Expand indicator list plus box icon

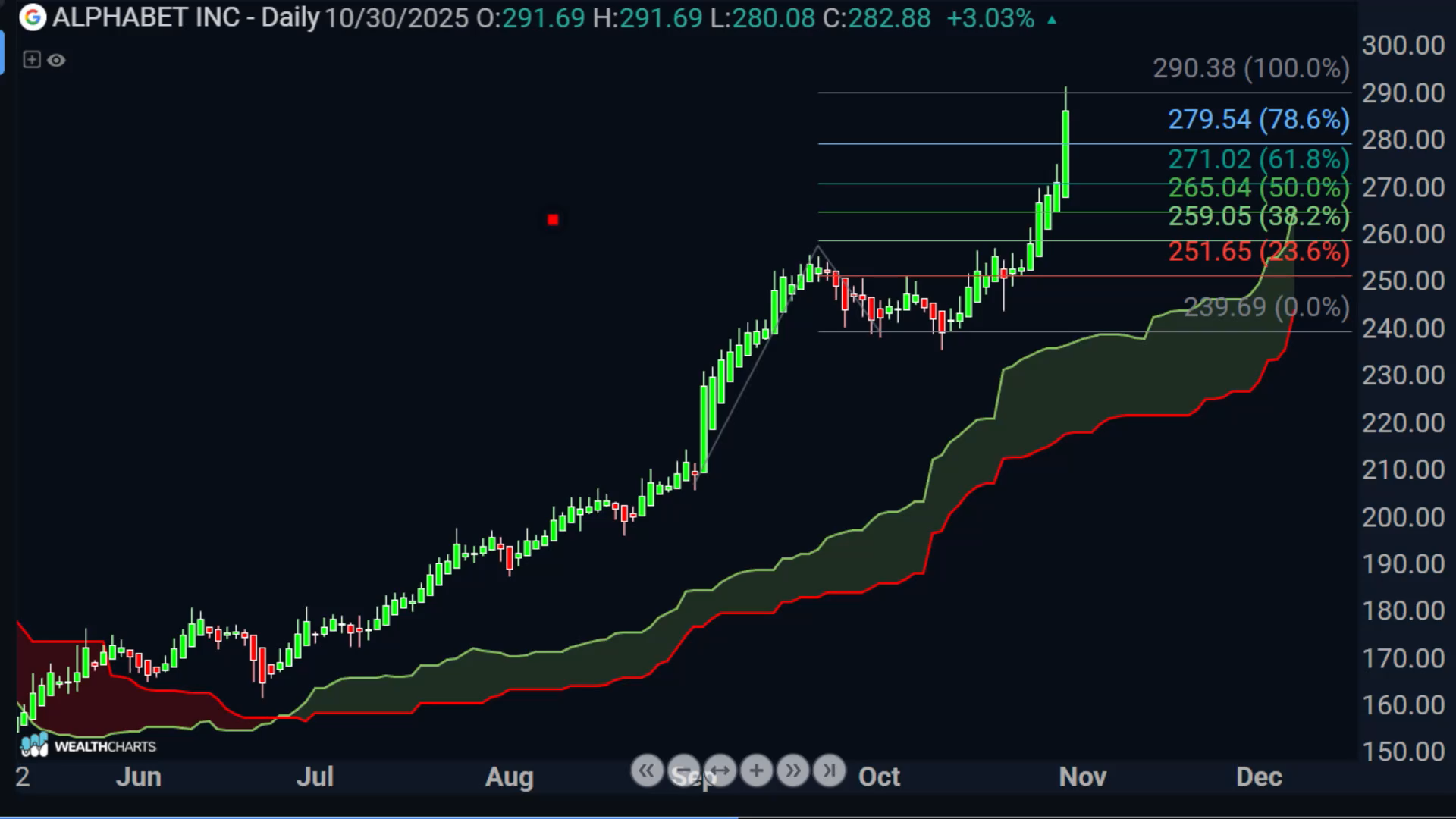[31, 60]
